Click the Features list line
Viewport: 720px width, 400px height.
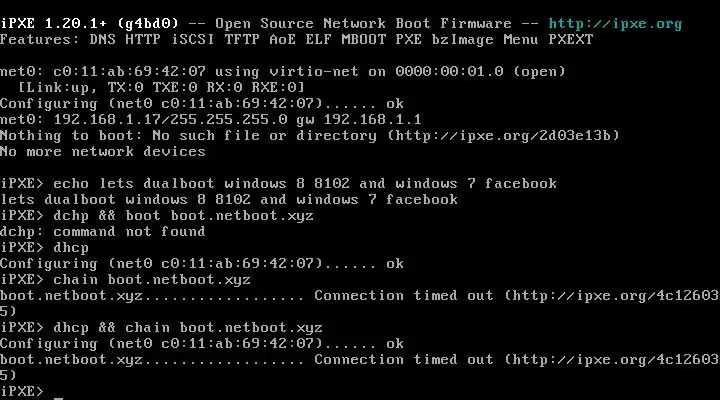(296, 39)
